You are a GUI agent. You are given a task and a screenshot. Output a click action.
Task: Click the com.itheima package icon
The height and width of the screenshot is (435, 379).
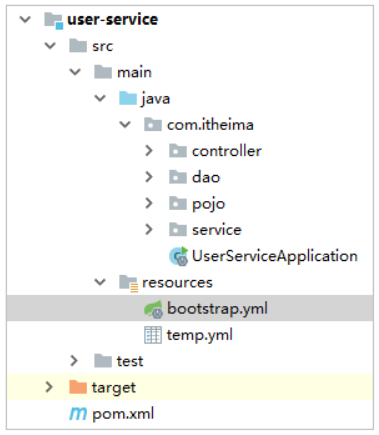pos(153,124)
